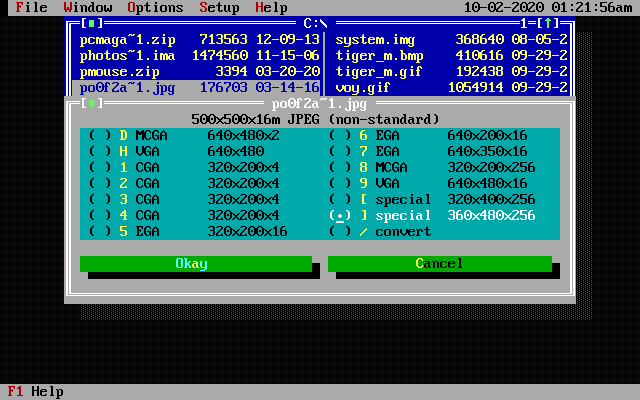This screenshot has height=400, width=640.
Task: Select tiger_m.gif in the file list
Action: [451, 71]
